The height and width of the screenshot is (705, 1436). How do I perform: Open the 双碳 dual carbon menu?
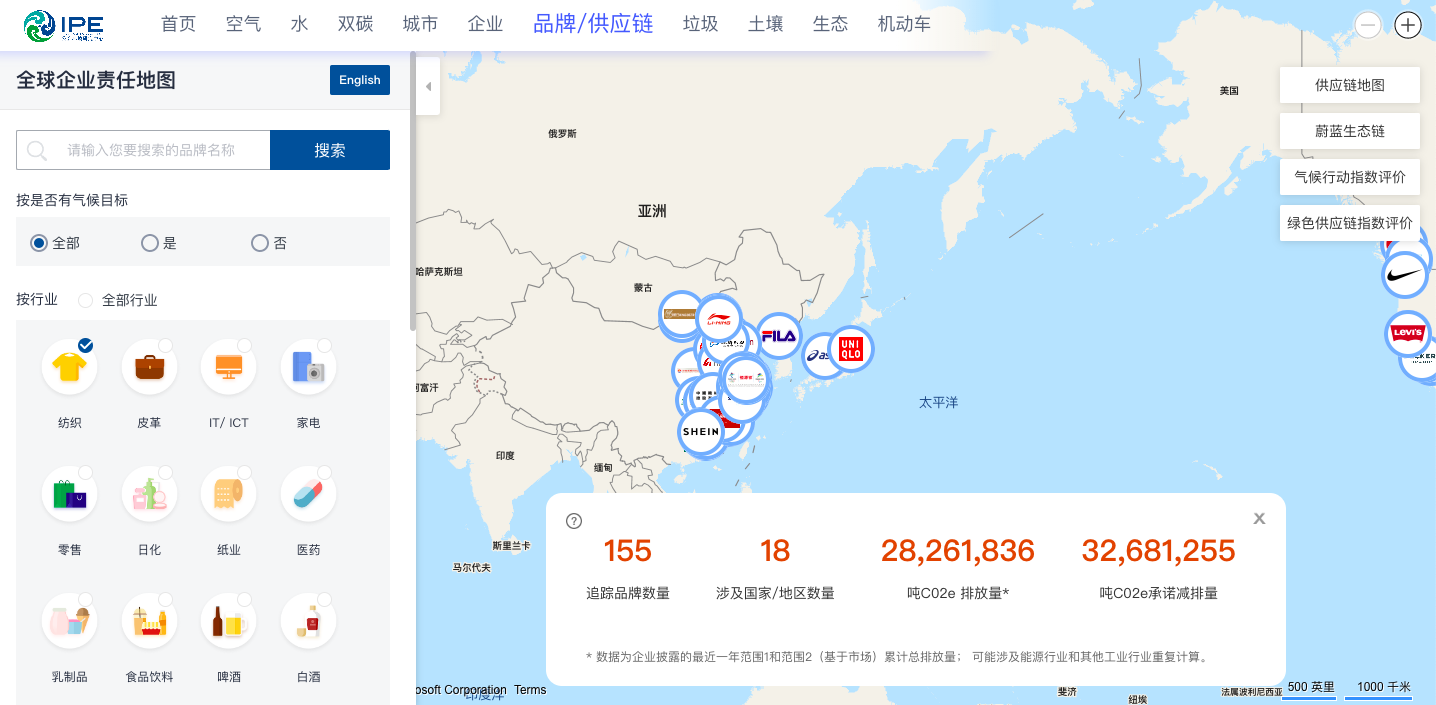point(355,24)
